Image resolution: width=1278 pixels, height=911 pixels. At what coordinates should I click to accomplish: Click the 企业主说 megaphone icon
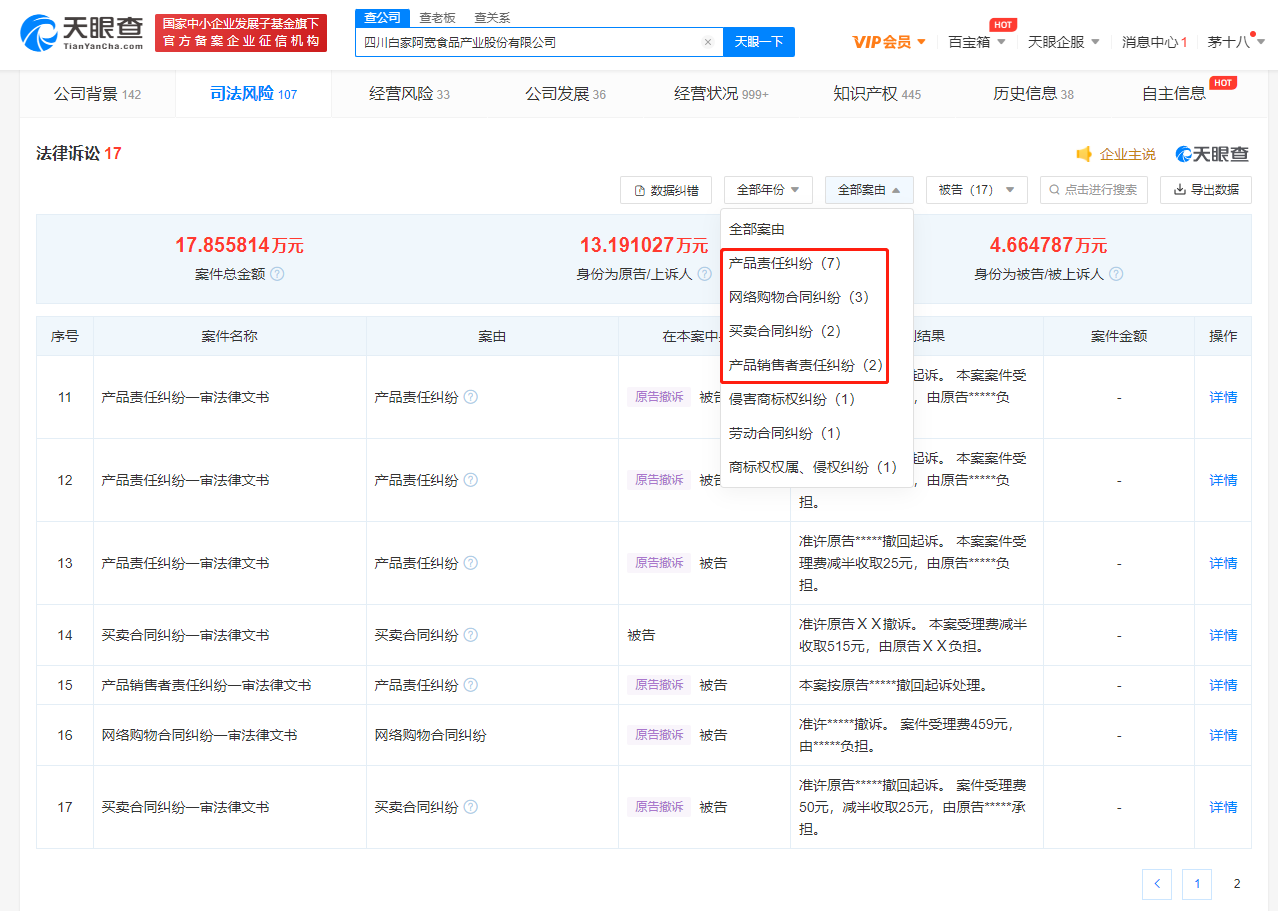pos(1084,154)
